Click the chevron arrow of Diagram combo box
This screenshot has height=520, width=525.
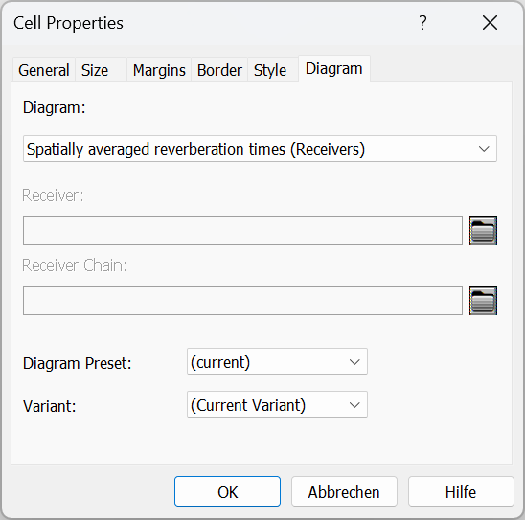(x=484, y=149)
